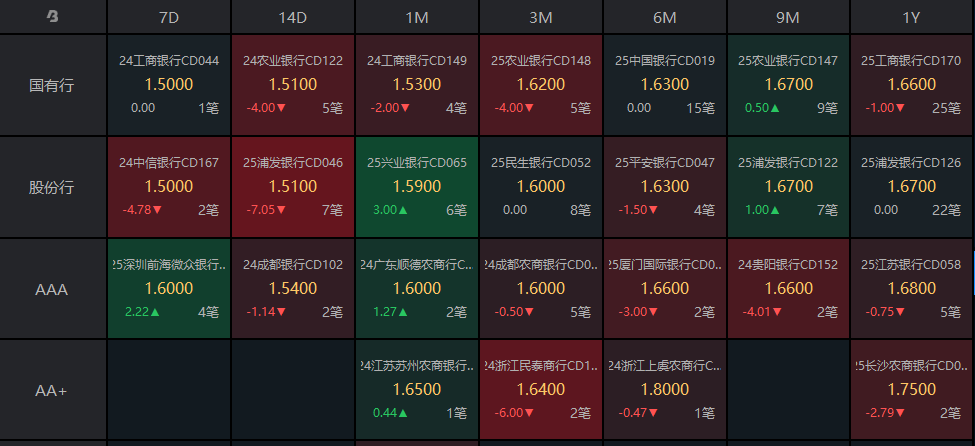Select the 股份行 row label
975x446 pixels.
click(x=53, y=187)
